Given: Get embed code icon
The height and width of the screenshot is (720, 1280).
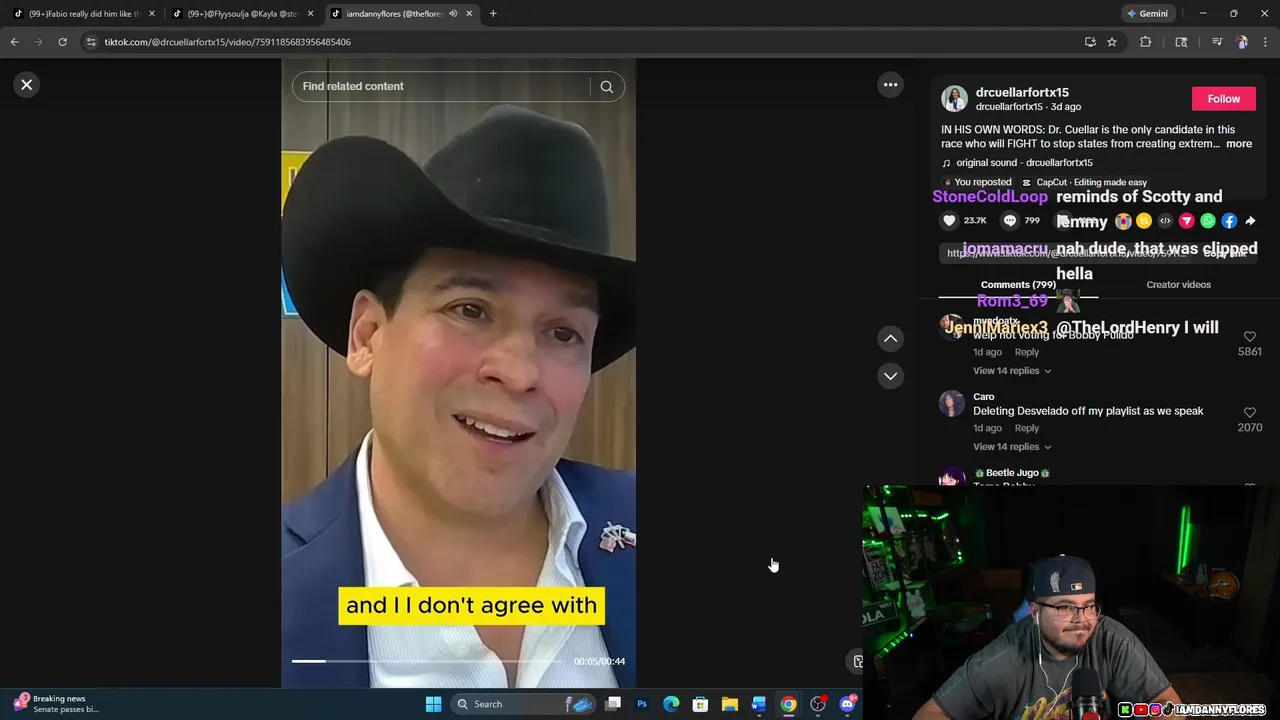Looking at the screenshot, I should (x=1165, y=221).
